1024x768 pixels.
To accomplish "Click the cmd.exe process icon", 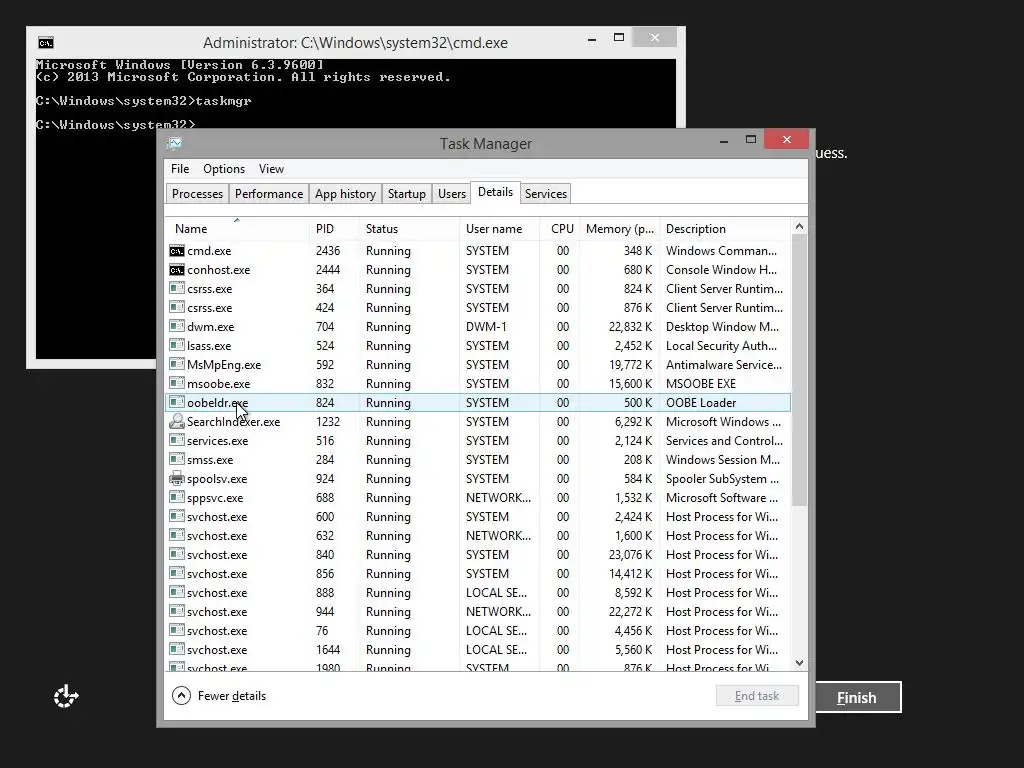I will pyautogui.click(x=176, y=251).
